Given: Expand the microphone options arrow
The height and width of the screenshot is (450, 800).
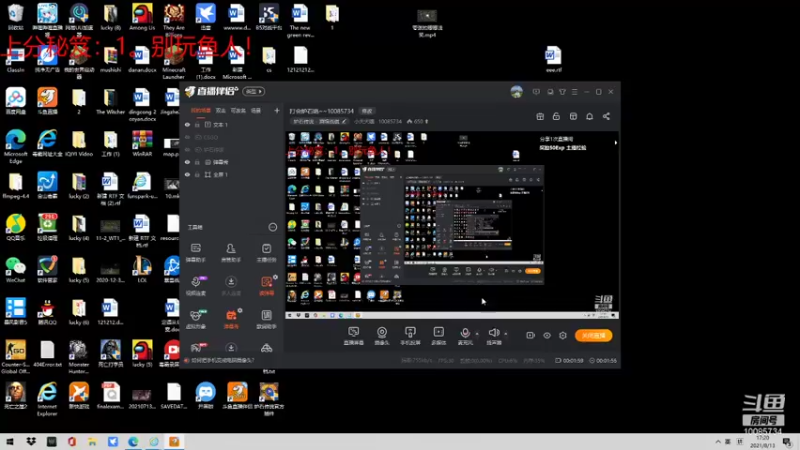Looking at the screenshot, I should tap(477, 334).
